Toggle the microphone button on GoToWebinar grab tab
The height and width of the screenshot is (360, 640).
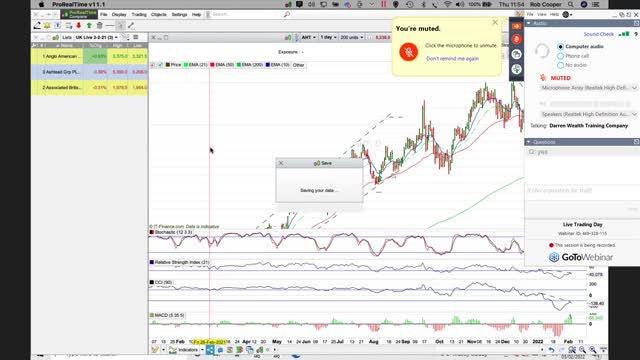[516, 39]
